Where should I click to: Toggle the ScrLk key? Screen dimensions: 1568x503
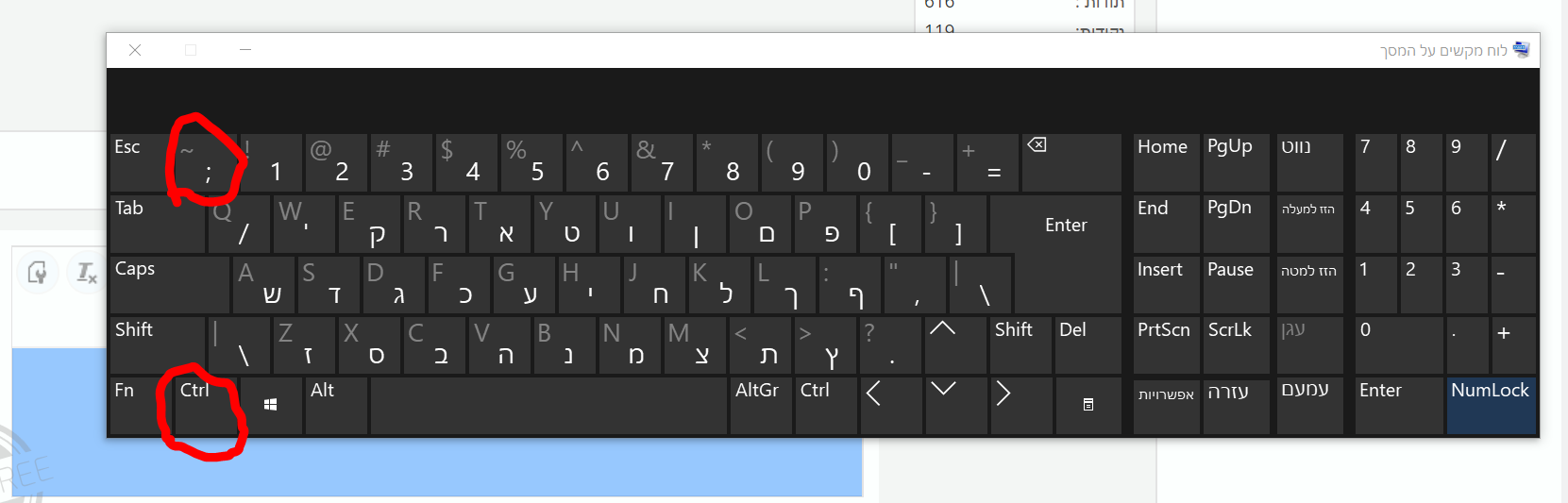click(1235, 345)
